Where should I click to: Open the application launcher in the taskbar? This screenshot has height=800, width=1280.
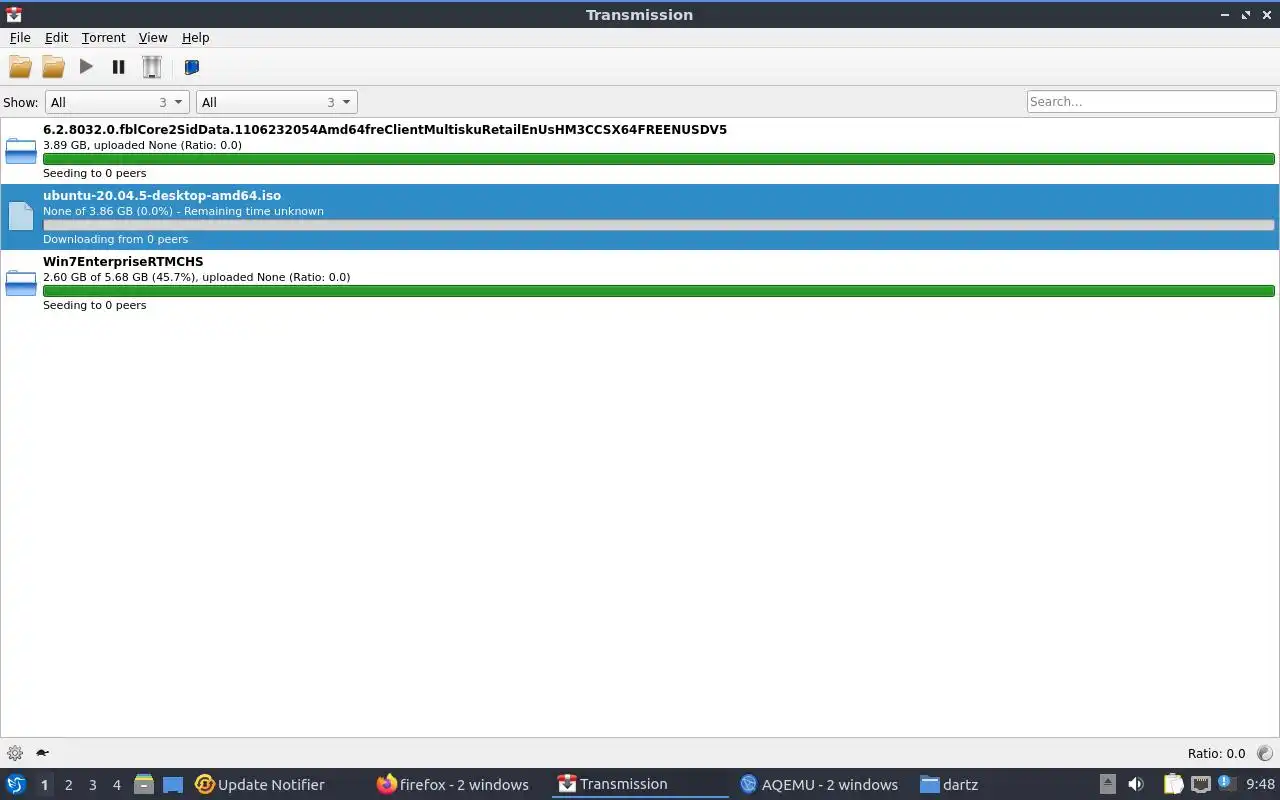point(16,785)
